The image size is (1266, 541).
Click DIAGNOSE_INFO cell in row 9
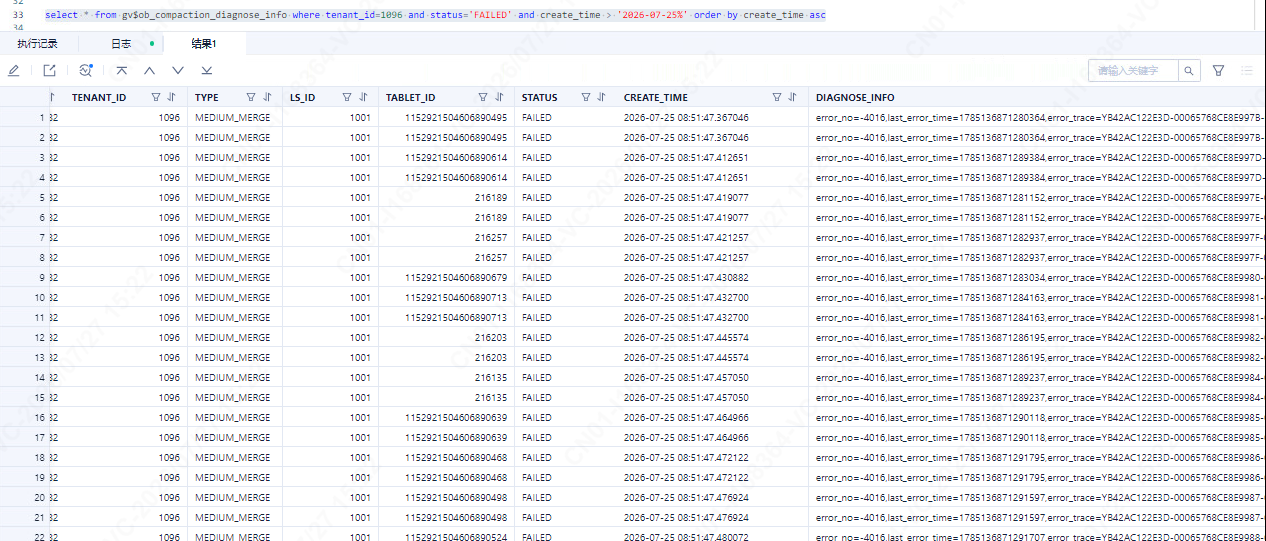click(1037, 278)
